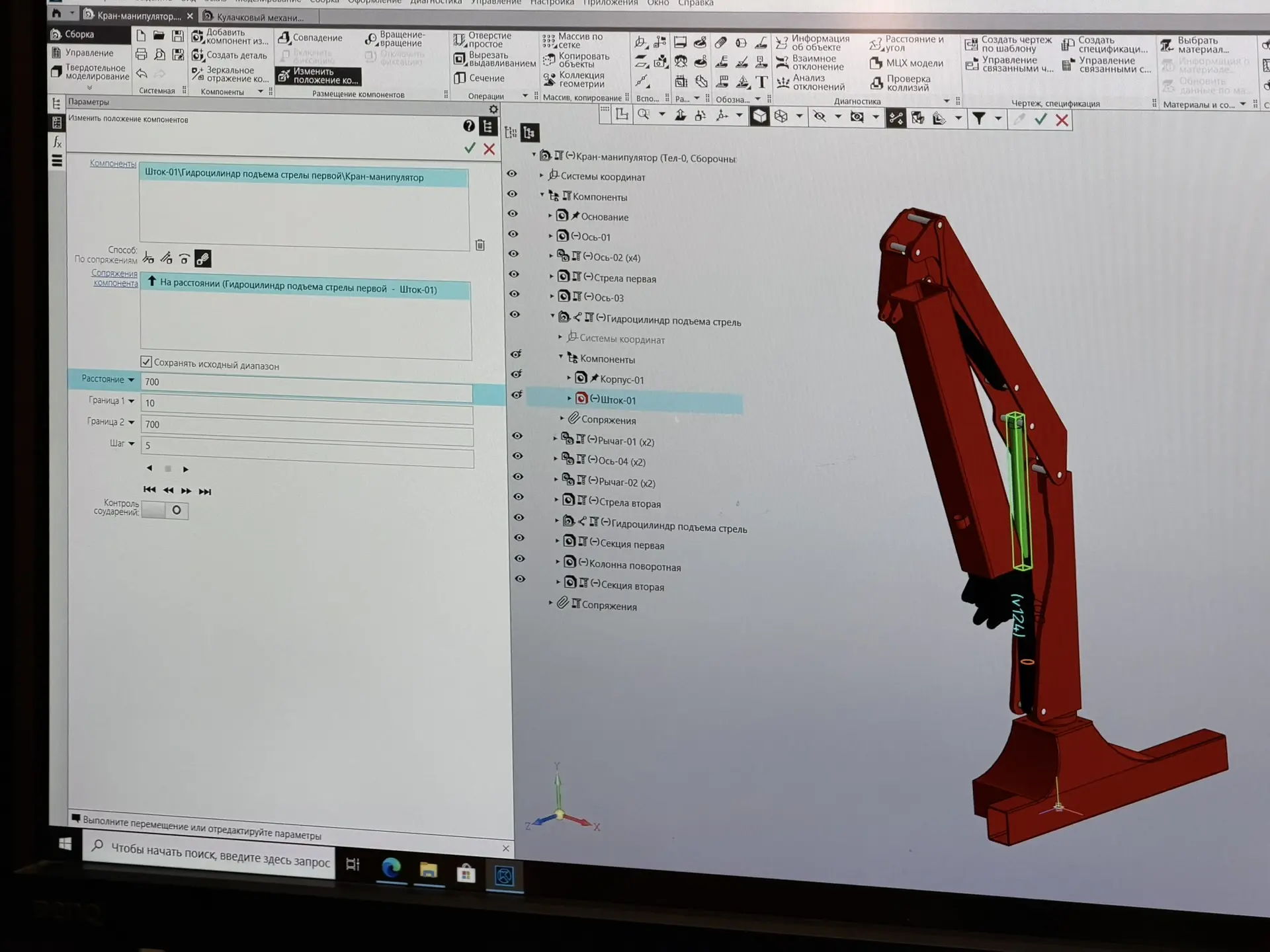Jump to start position button
Viewport: 1270px width, 952px height.
[x=149, y=490]
